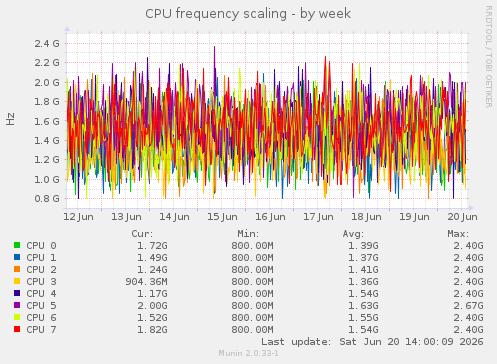Click the 'CPU 0' legend label

coord(41,246)
